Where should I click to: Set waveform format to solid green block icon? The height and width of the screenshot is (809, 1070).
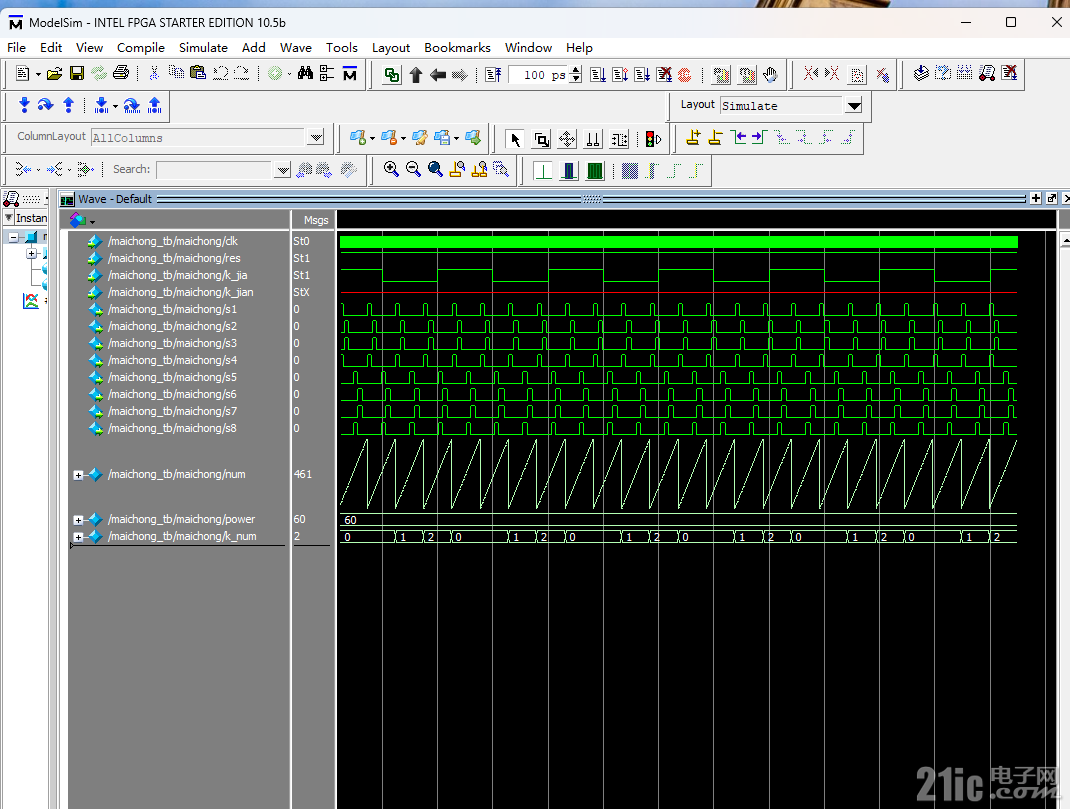point(595,171)
